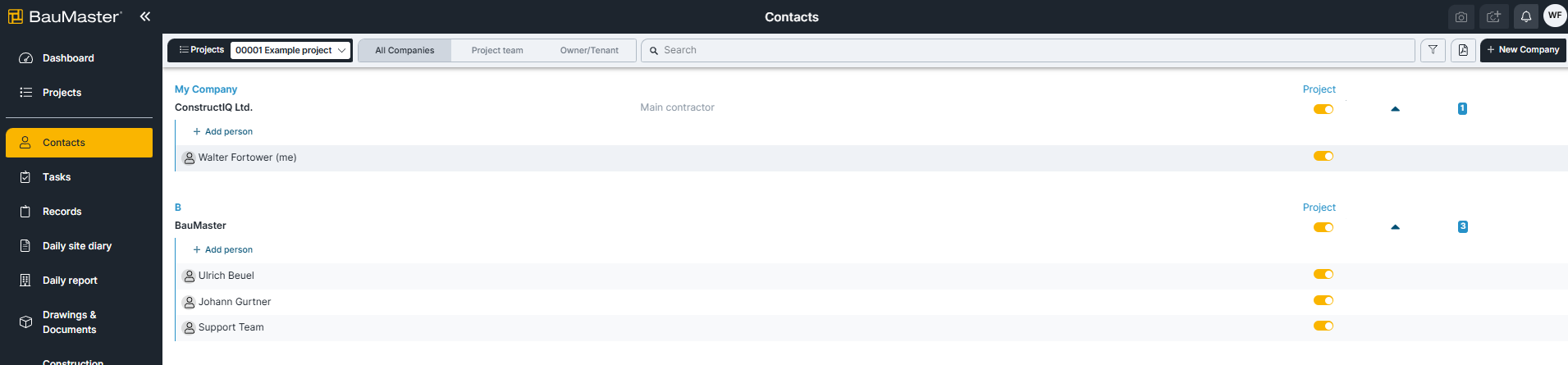The height and width of the screenshot is (365, 1568).
Task: Click the share image icon in header
Action: pos(1493,16)
